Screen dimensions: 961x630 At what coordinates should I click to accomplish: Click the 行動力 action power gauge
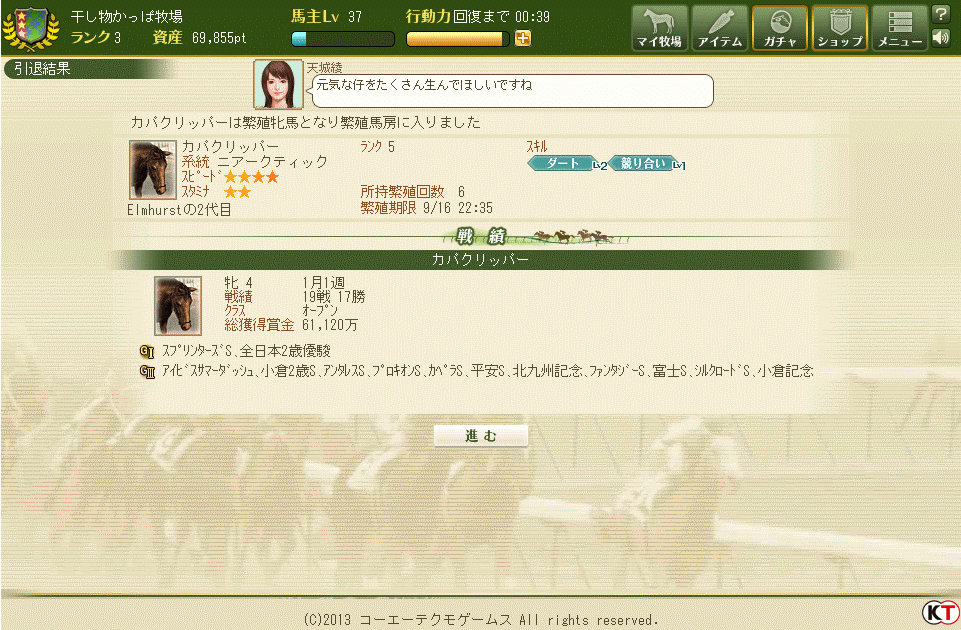458,39
